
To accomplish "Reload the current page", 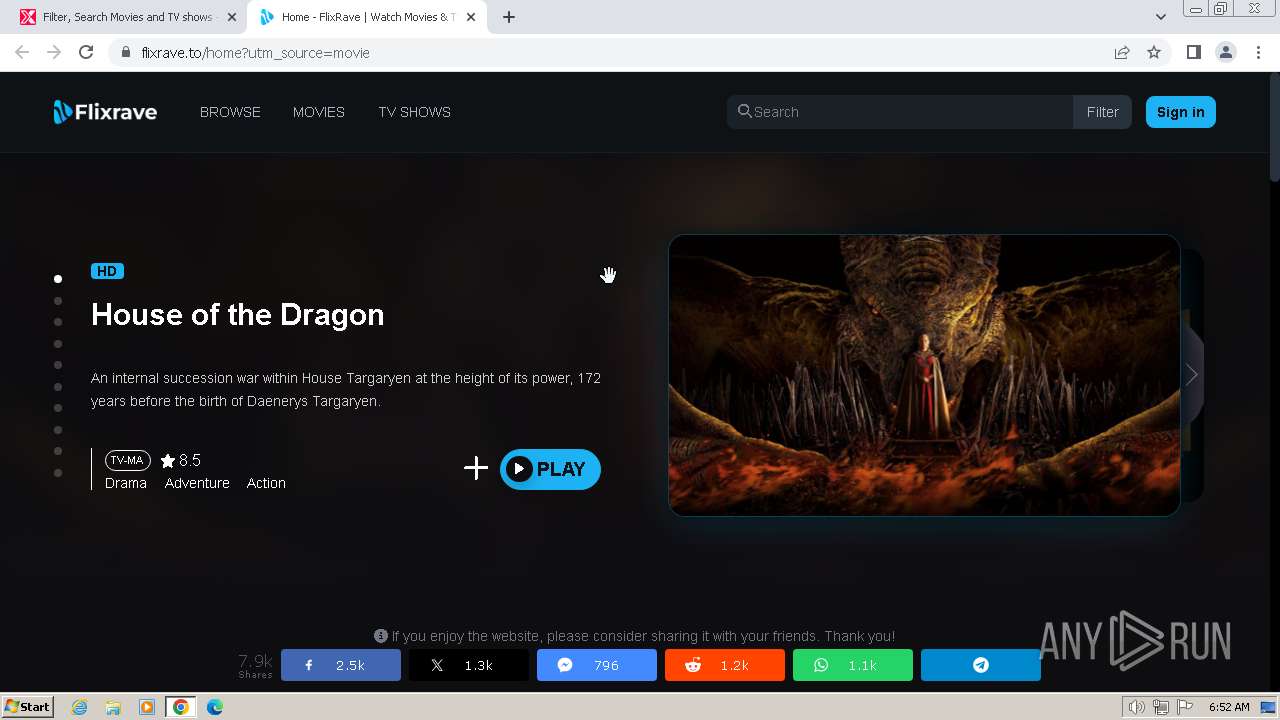I will 86,52.
